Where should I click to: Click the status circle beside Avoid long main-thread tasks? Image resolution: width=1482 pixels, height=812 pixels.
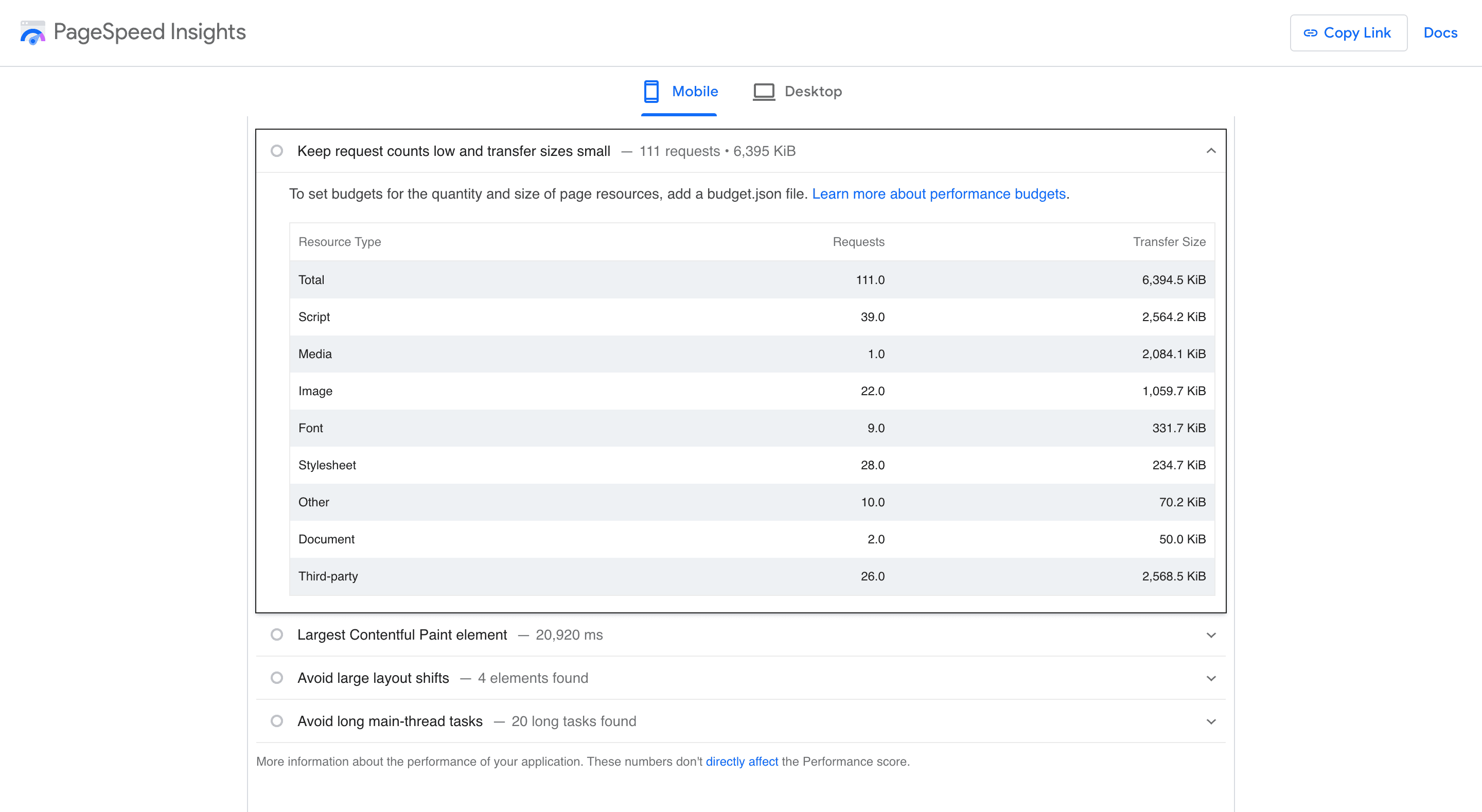(277, 721)
